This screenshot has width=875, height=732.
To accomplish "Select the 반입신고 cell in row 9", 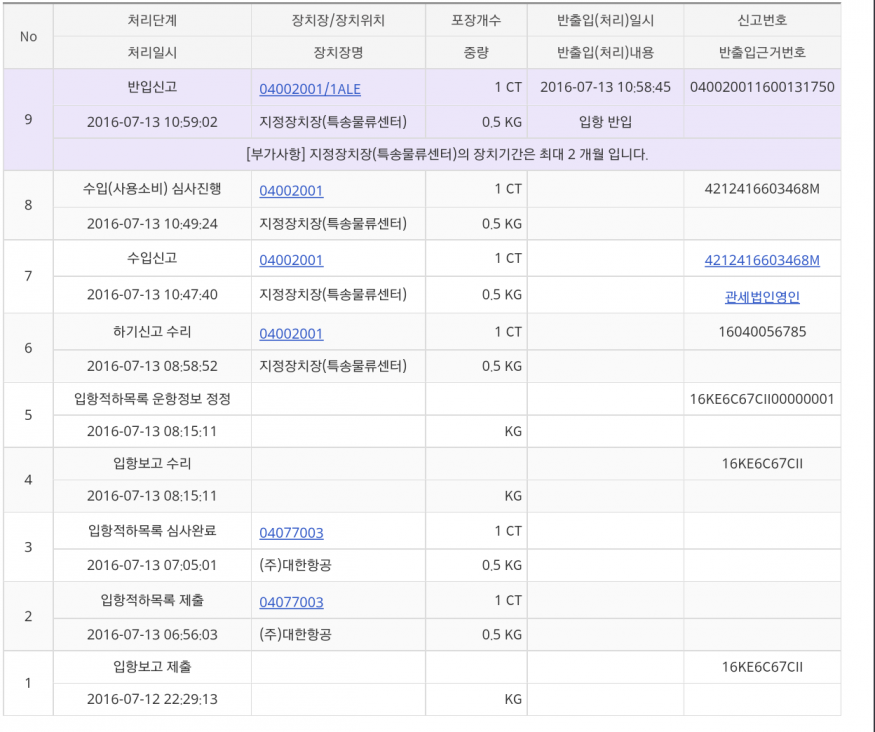I will click(152, 88).
